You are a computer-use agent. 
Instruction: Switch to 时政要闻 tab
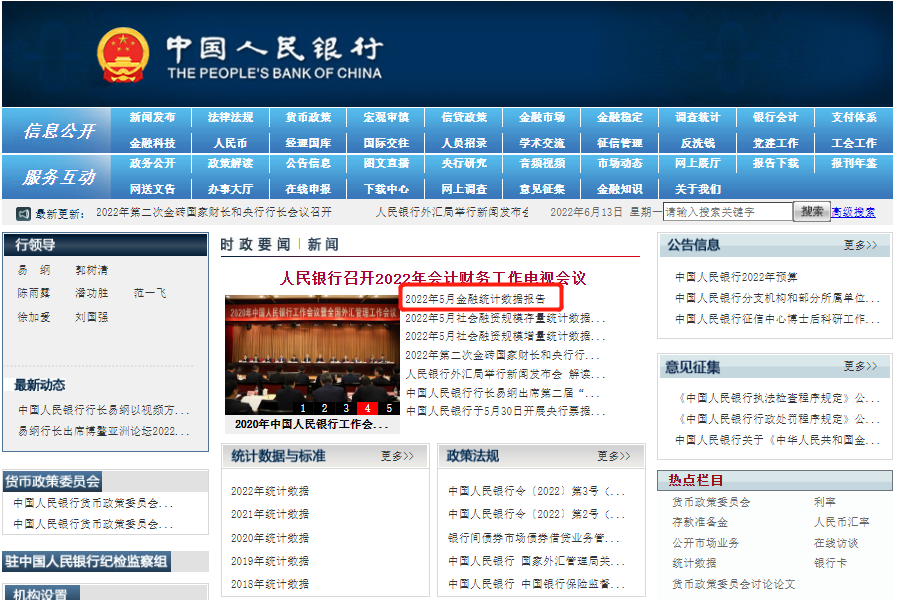(x=255, y=245)
